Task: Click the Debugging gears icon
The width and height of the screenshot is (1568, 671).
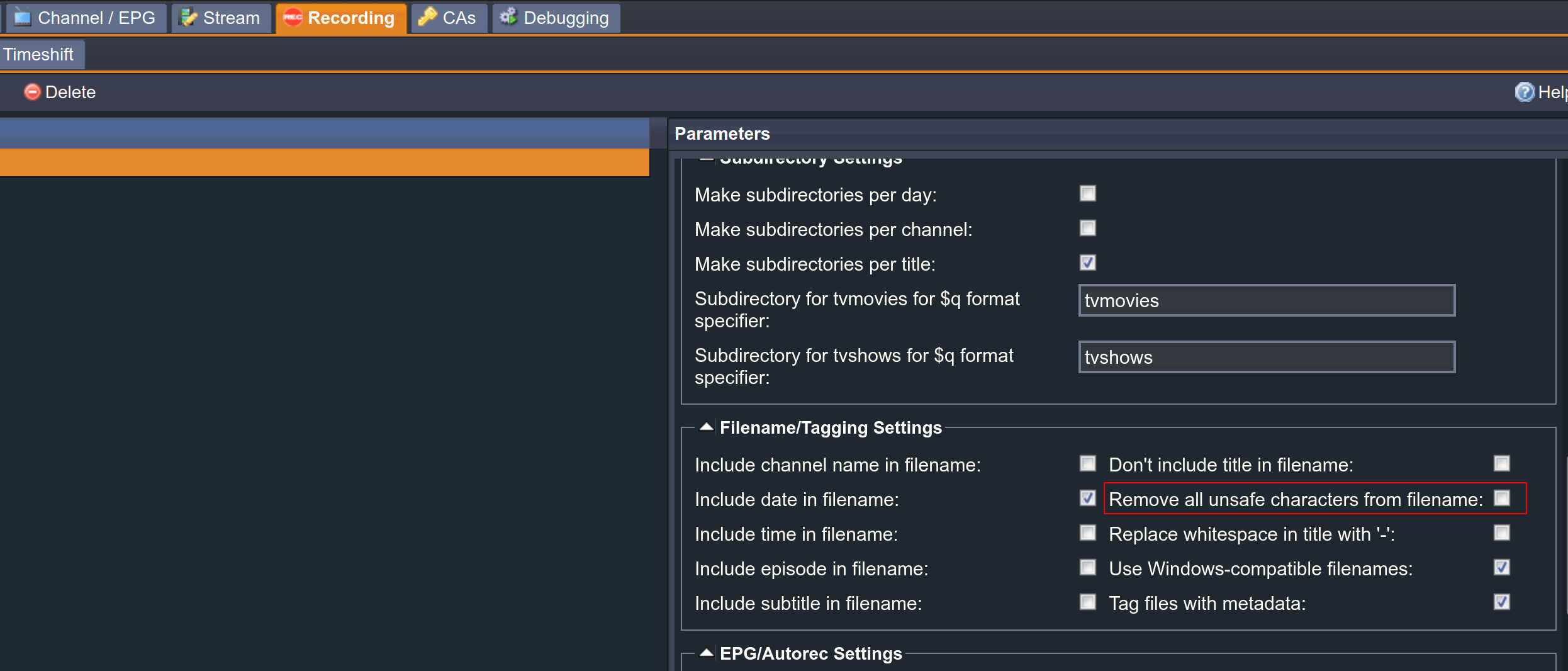Action: pyautogui.click(x=508, y=17)
